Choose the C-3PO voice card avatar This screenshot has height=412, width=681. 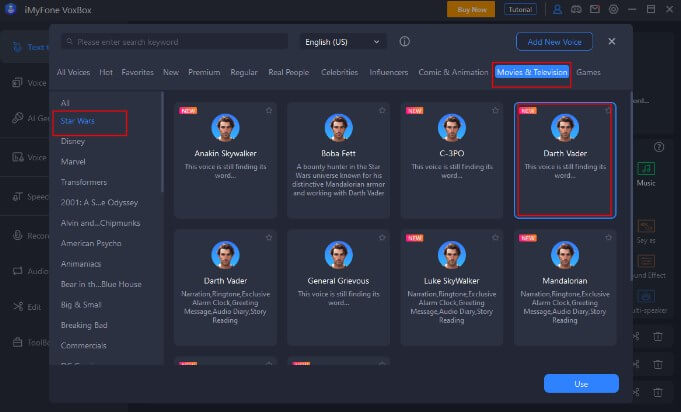[x=452, y=128]
